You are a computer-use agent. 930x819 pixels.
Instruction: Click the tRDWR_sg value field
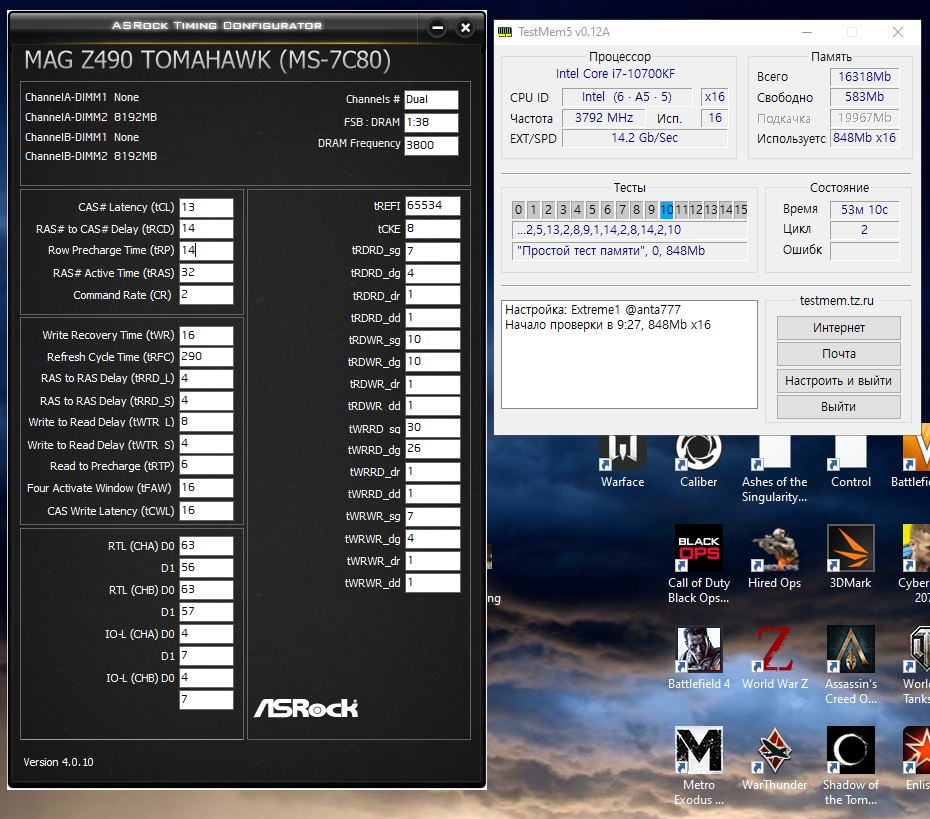(x=432, y=340)
